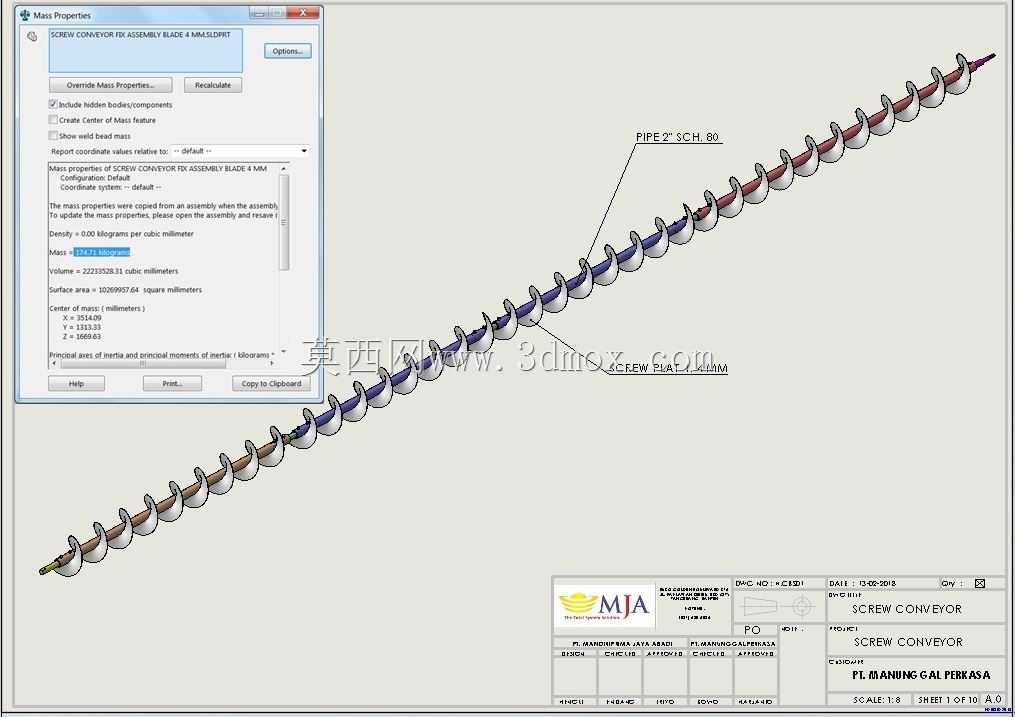Image resolution: width=1015 pixels, height=717 pixels.
Task: Click the results box scroll down arrow
Action: [284, 351]
